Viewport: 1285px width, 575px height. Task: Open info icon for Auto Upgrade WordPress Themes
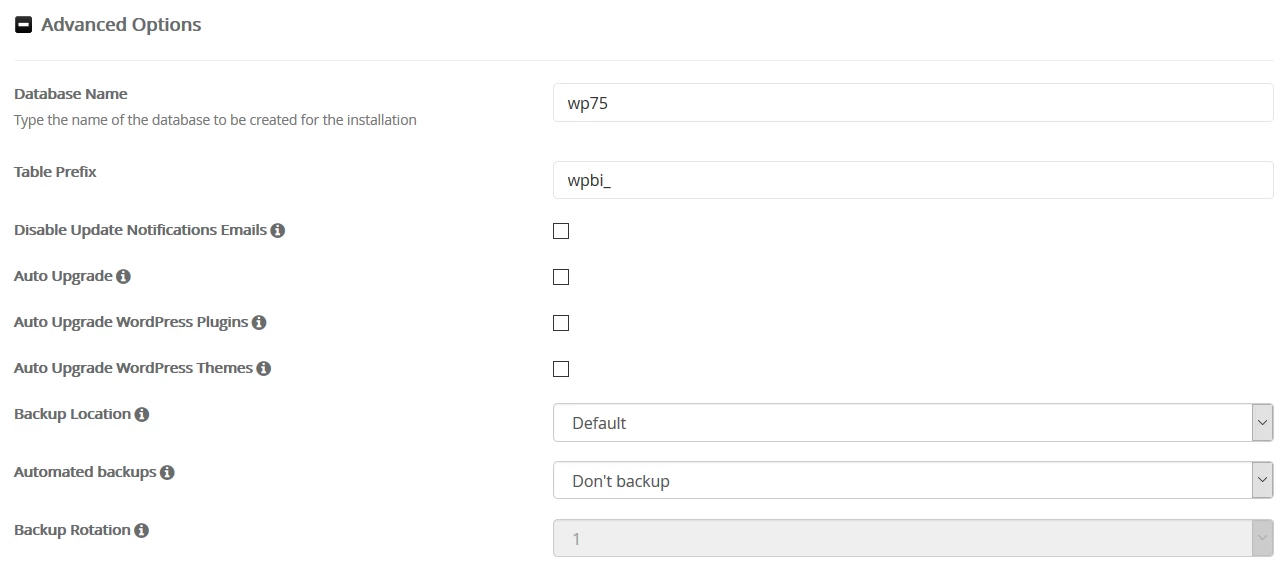[264, 369]
